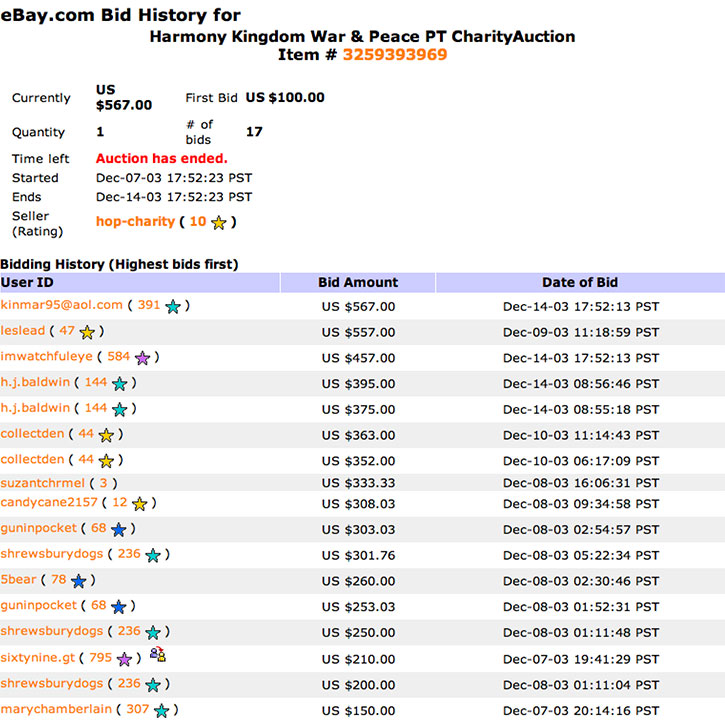Select the winning bid amount US $567.00 in table
725x725 pixels.
point(358,307)
